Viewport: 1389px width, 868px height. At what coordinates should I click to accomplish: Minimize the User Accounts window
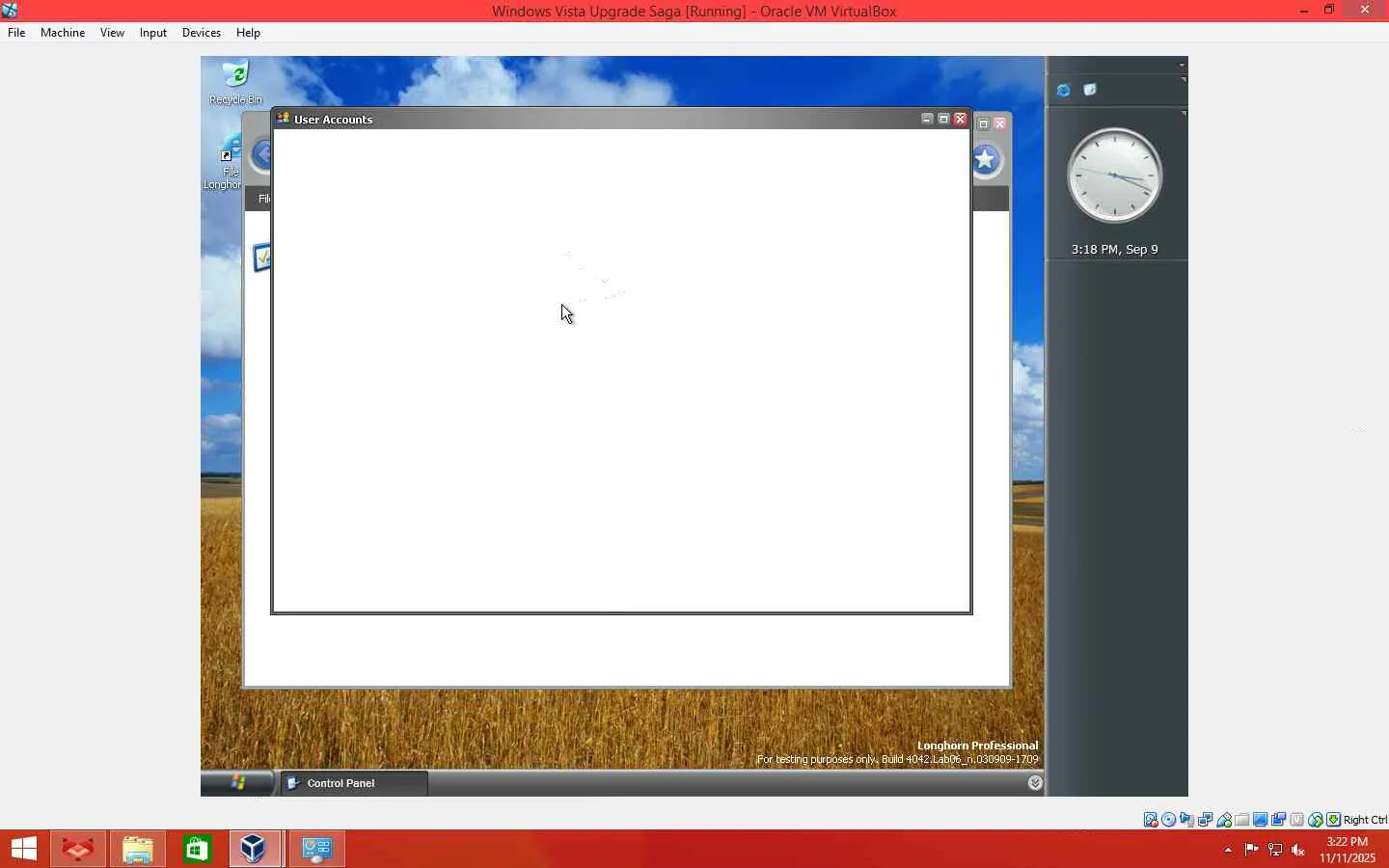click(x=927, y=119)
